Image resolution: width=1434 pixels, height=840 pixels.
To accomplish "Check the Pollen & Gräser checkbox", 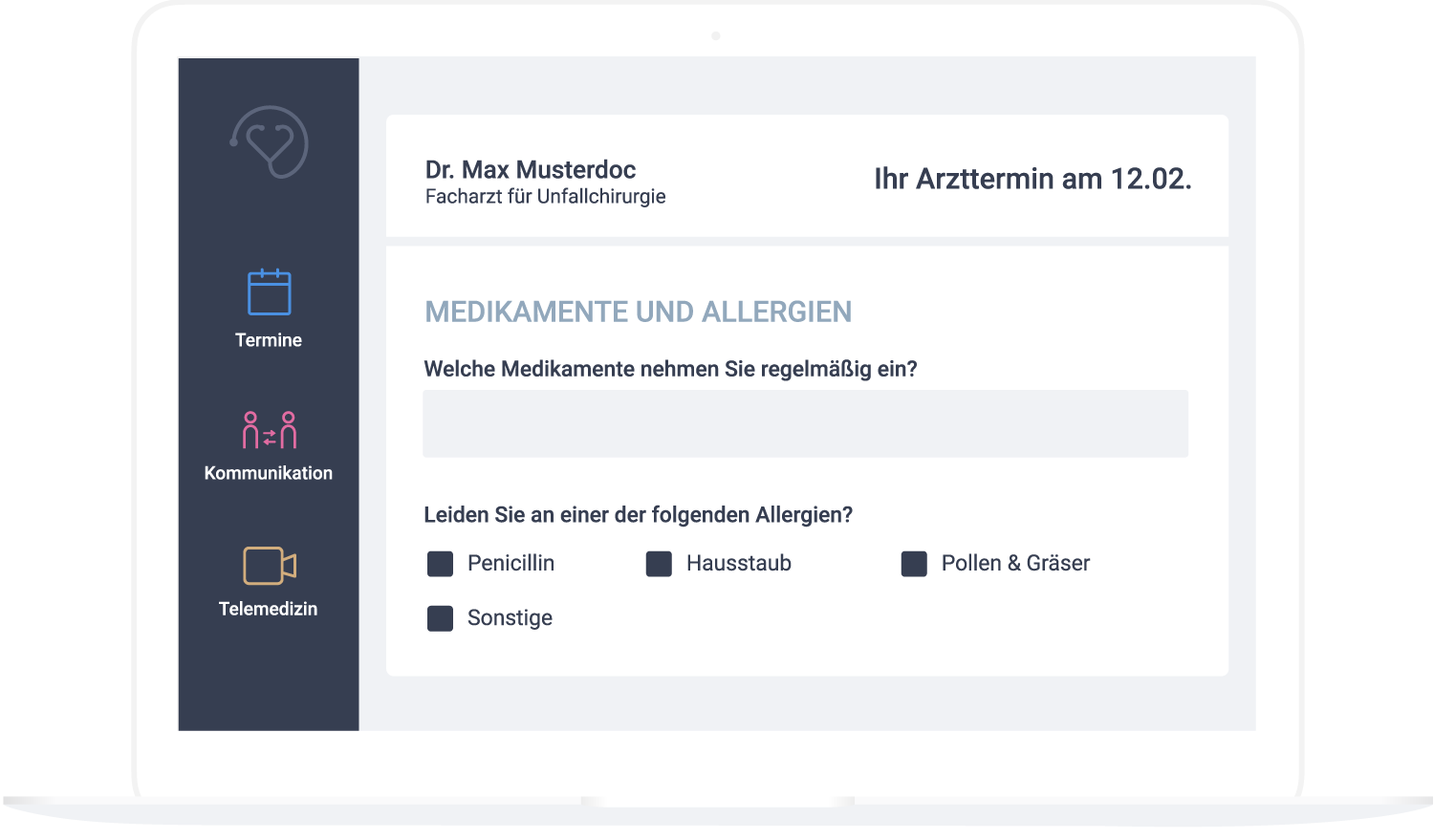I will pos(914,564).
